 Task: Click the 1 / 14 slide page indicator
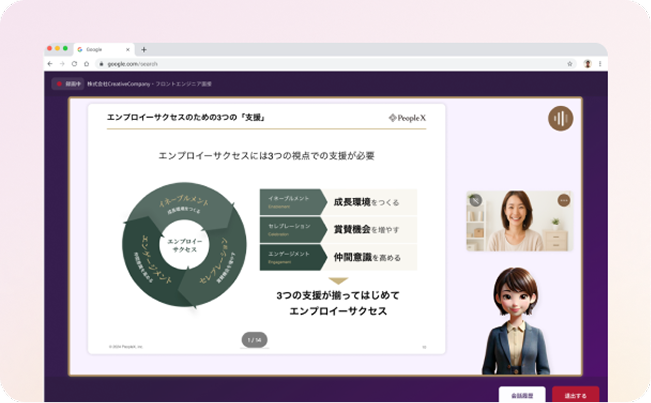point(257,341)
